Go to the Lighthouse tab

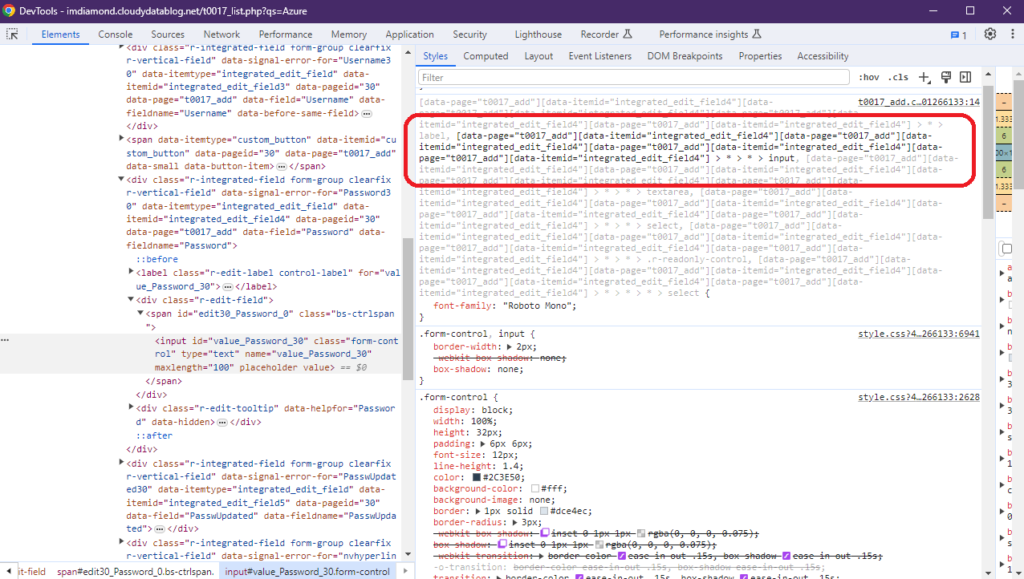point(537,35)
